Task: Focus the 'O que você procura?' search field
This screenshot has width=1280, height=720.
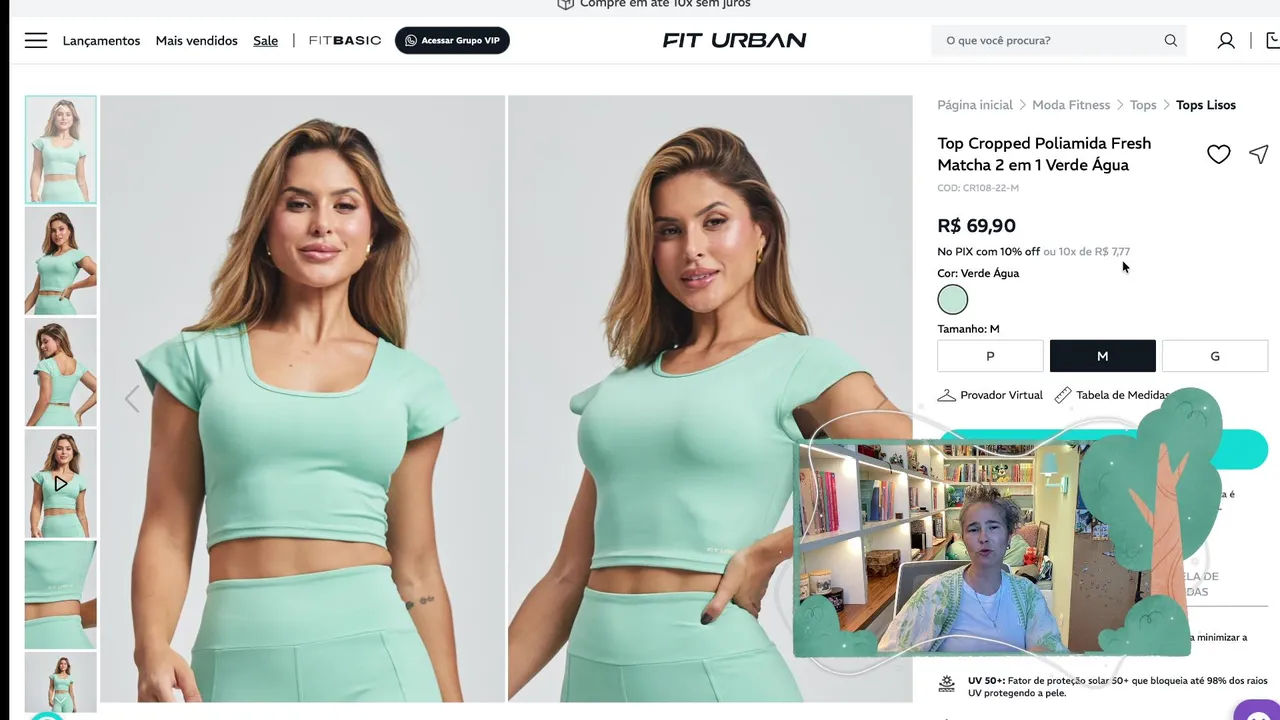Action: click(x=1050, y=40)
